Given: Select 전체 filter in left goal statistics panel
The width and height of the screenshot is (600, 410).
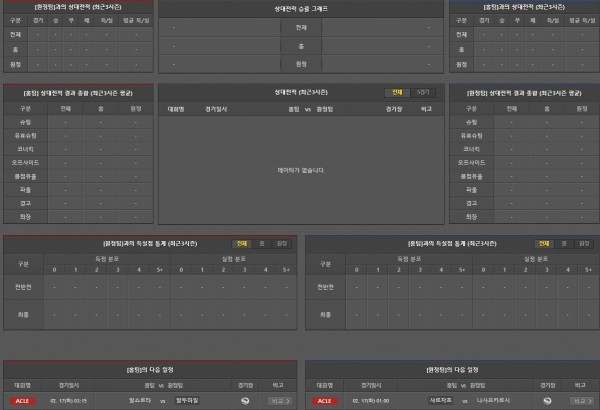Looking at the screenshot, I should pos(242,243).
